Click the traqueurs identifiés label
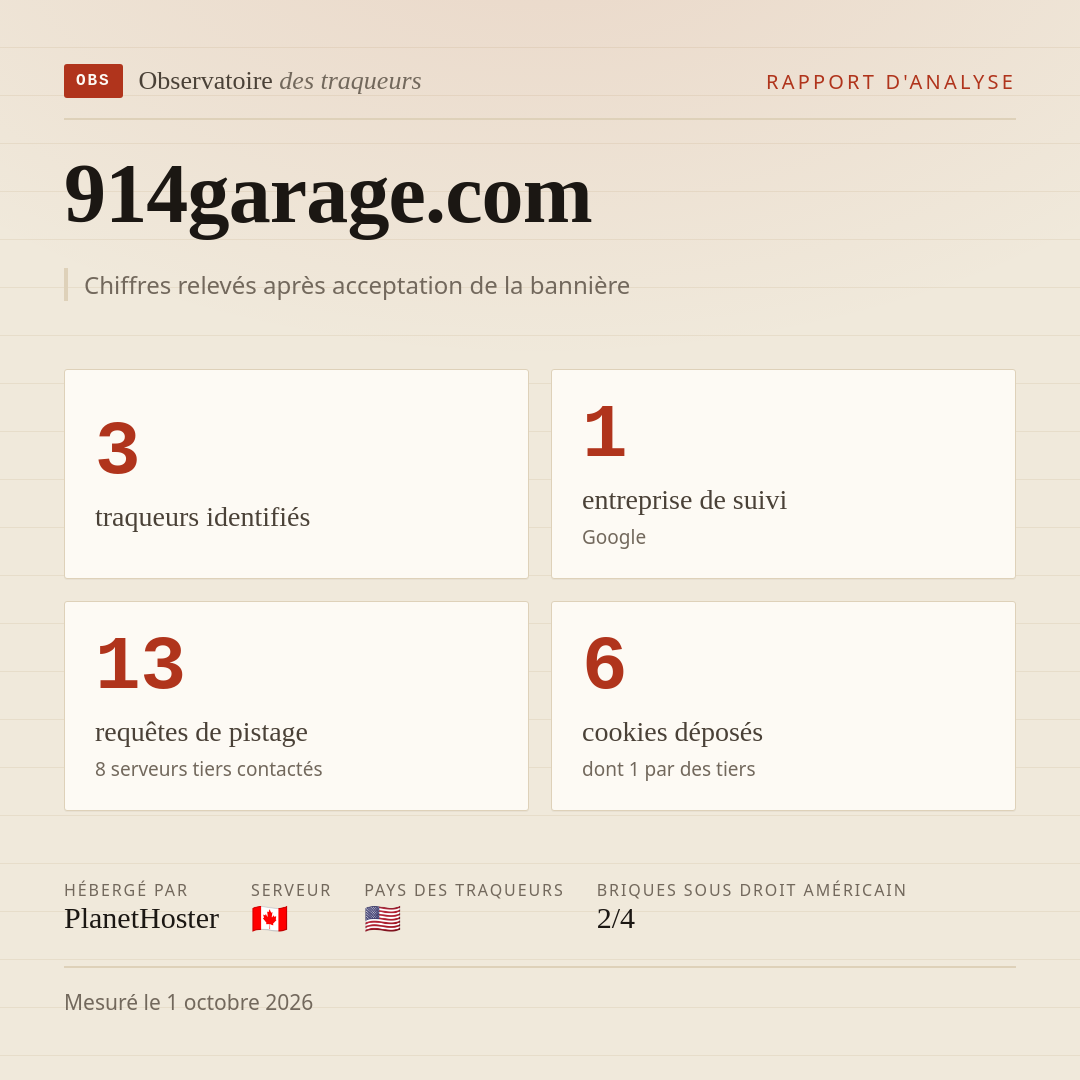The width and height of the screenshot is (1080, 1080). 202,517
